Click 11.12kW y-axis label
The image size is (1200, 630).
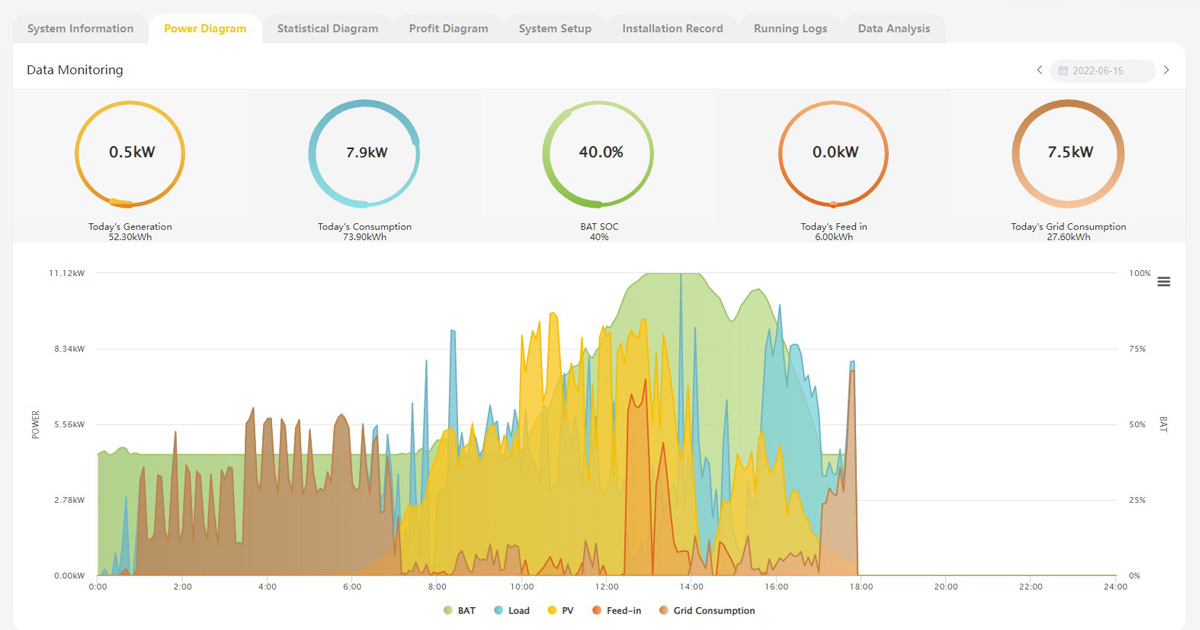pyautogui.click(x=67, y=273)
